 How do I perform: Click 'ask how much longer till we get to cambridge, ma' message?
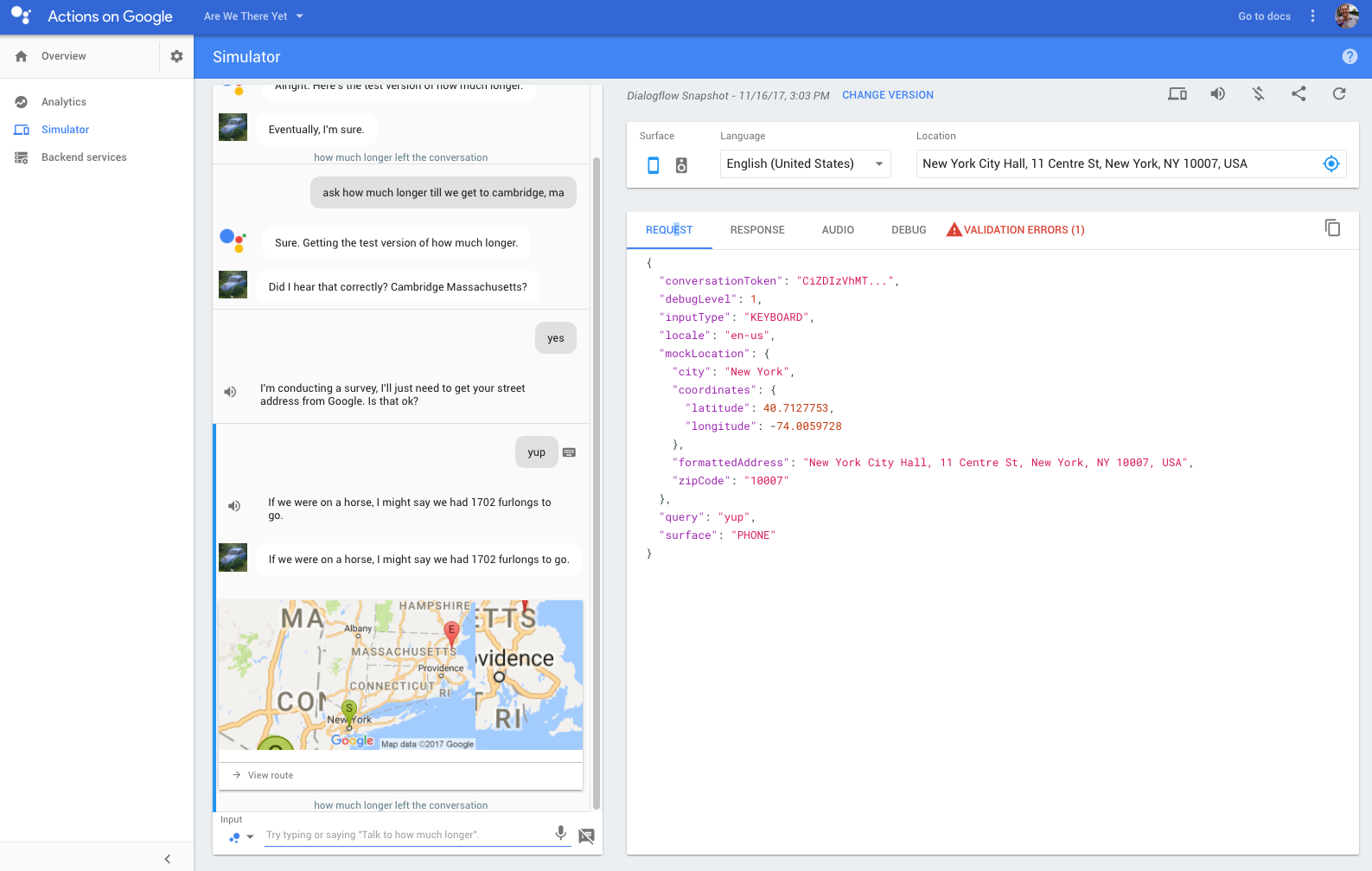coord(444,193)
